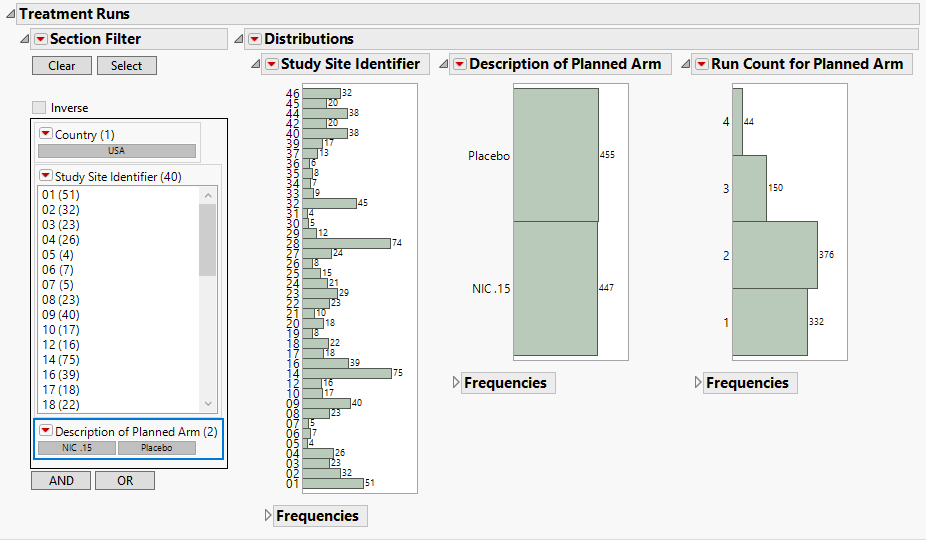Screen dimensions: 926x540
Task: Open Description of Planned Arm distribution menu
Action: pos(459,64)
